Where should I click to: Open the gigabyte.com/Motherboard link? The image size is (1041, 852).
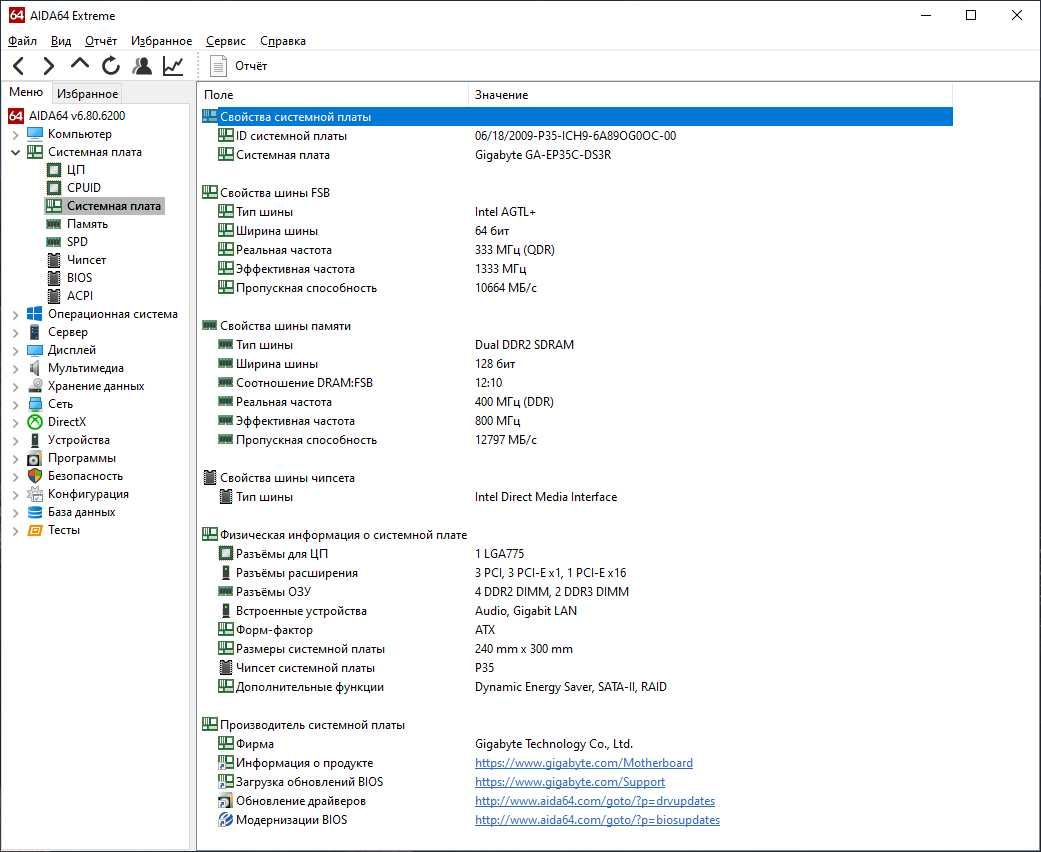[x=584, y=763]
